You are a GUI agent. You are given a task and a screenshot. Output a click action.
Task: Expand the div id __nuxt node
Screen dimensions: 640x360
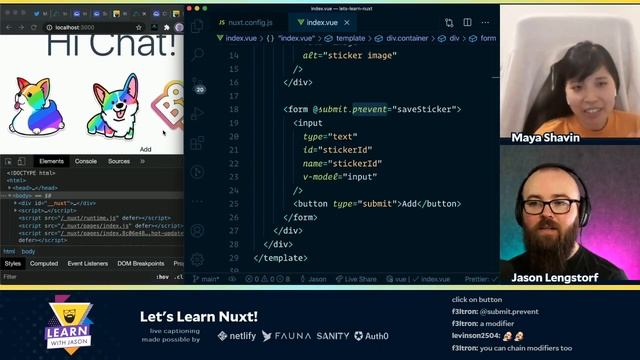16,203
